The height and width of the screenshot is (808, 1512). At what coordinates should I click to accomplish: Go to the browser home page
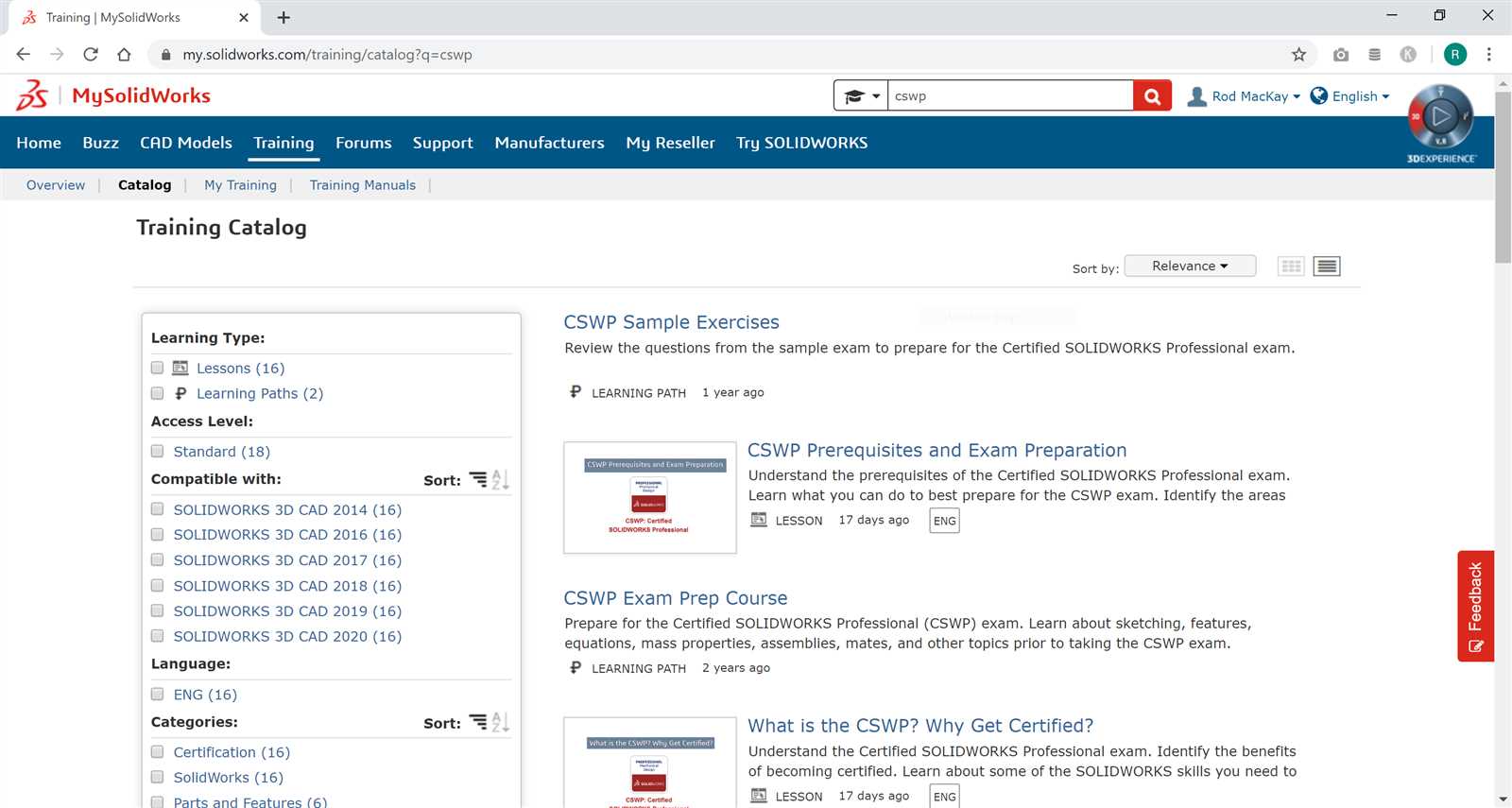124,55
